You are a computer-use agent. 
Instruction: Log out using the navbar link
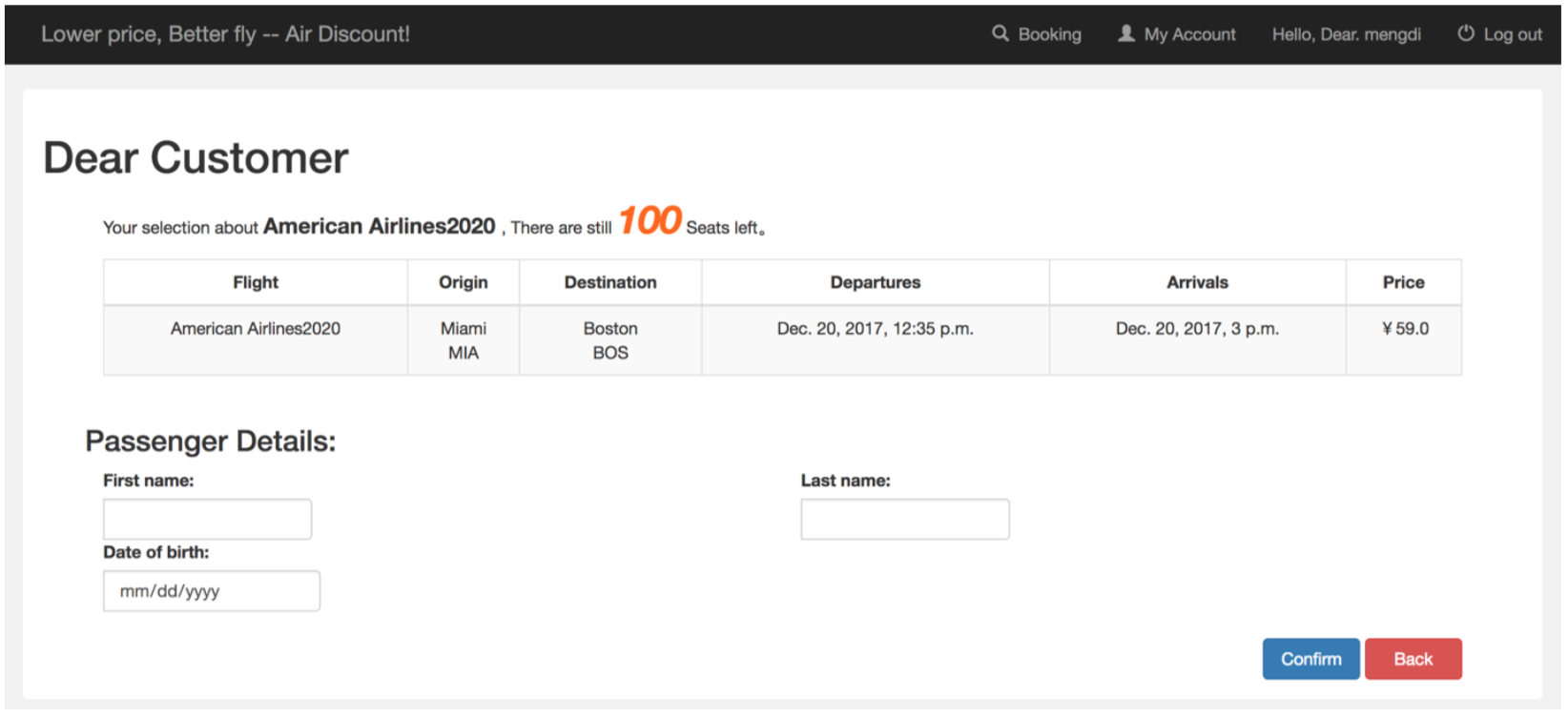click(1499, 34)
